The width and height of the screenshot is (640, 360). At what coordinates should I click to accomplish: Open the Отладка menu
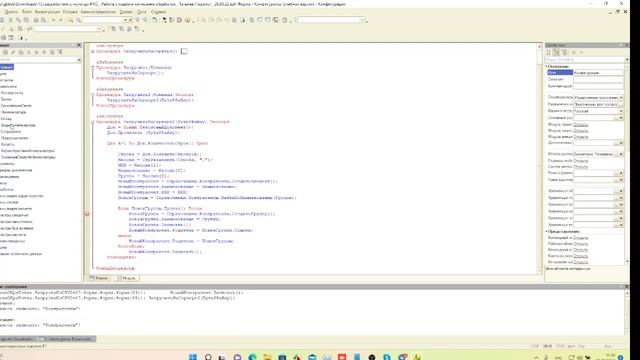pos(70,12)
